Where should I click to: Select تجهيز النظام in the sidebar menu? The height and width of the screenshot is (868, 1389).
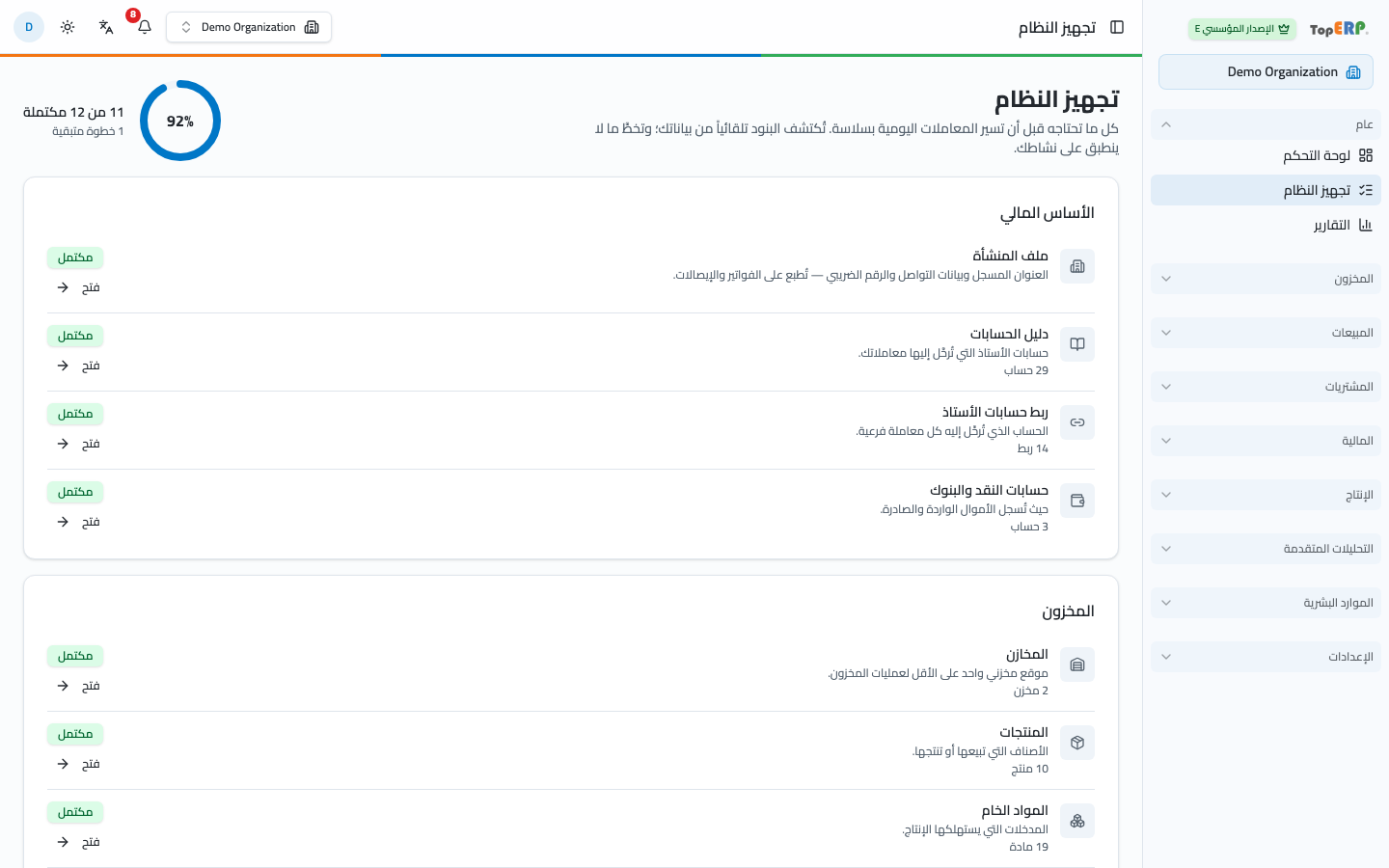[1266, 190]
